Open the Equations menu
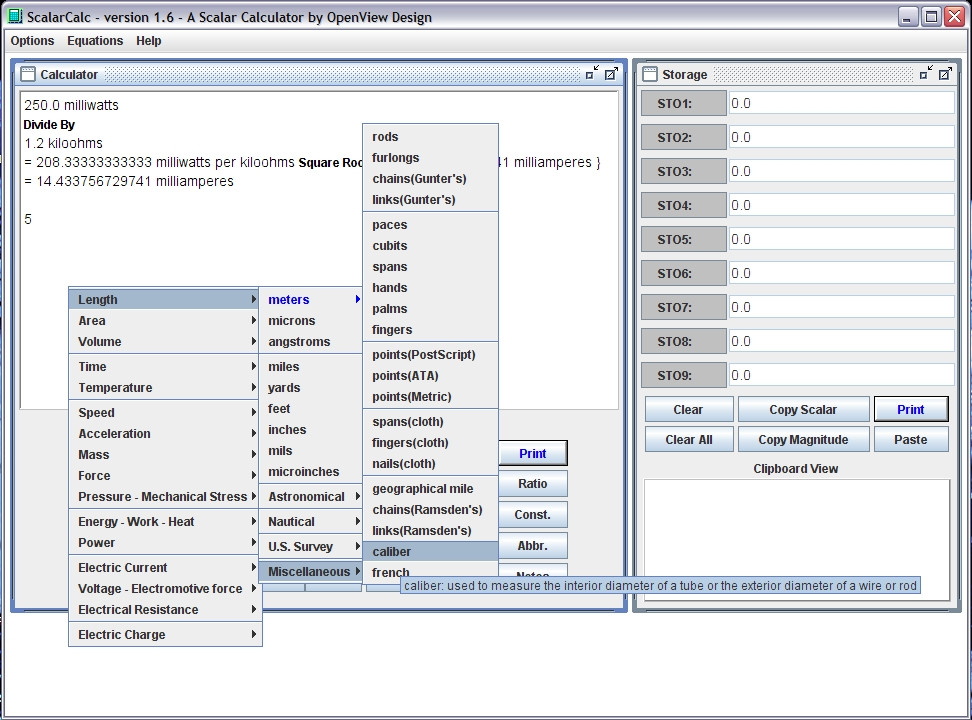 pos(95,41)
